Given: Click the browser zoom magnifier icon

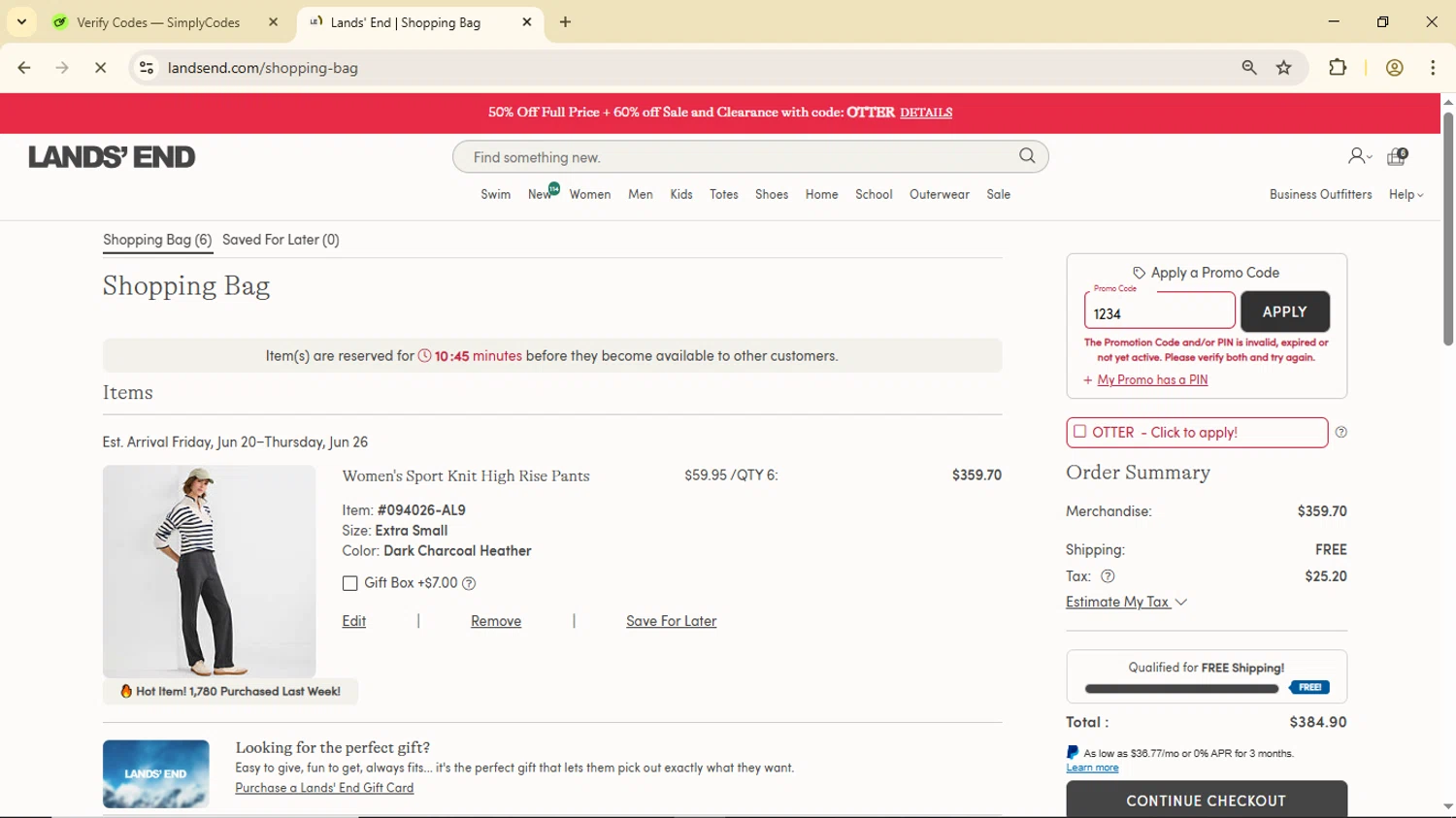Looking at the screenshot, I should (x=1249, y=68).
